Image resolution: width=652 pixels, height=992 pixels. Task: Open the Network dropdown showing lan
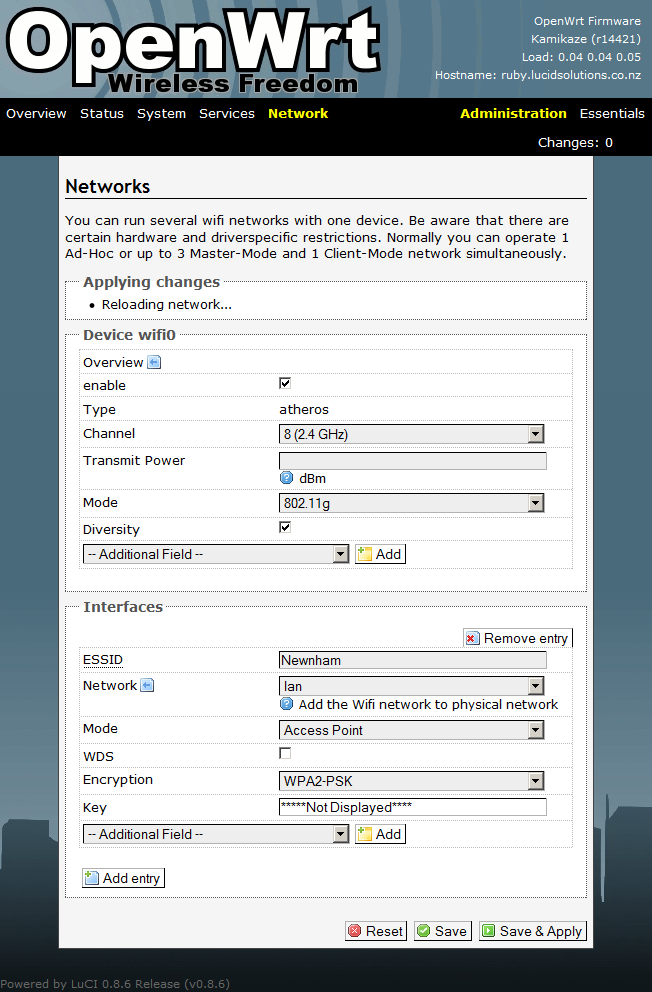(x=411, y=686)
